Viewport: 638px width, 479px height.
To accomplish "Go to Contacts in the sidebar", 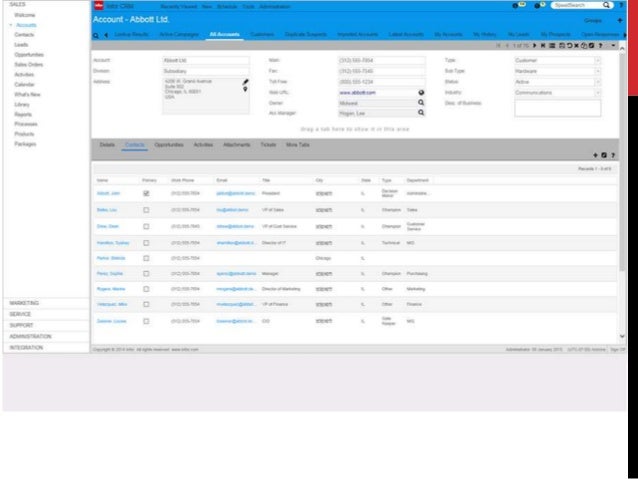I will tap(24, 35).
